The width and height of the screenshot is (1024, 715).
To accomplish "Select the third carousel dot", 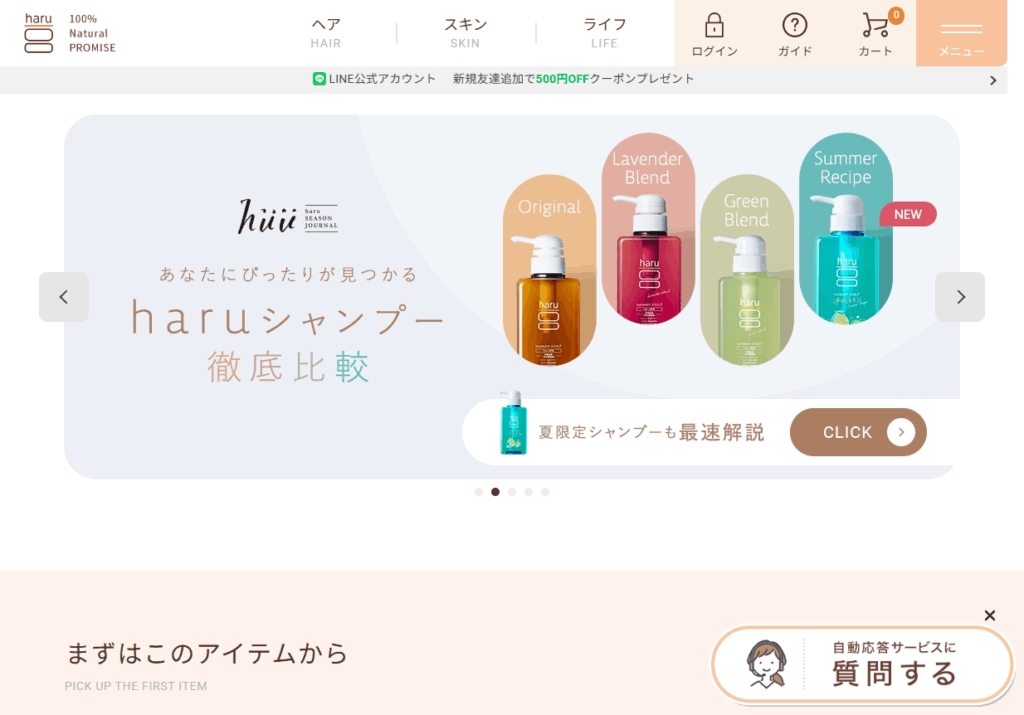I will pos(512,492).
